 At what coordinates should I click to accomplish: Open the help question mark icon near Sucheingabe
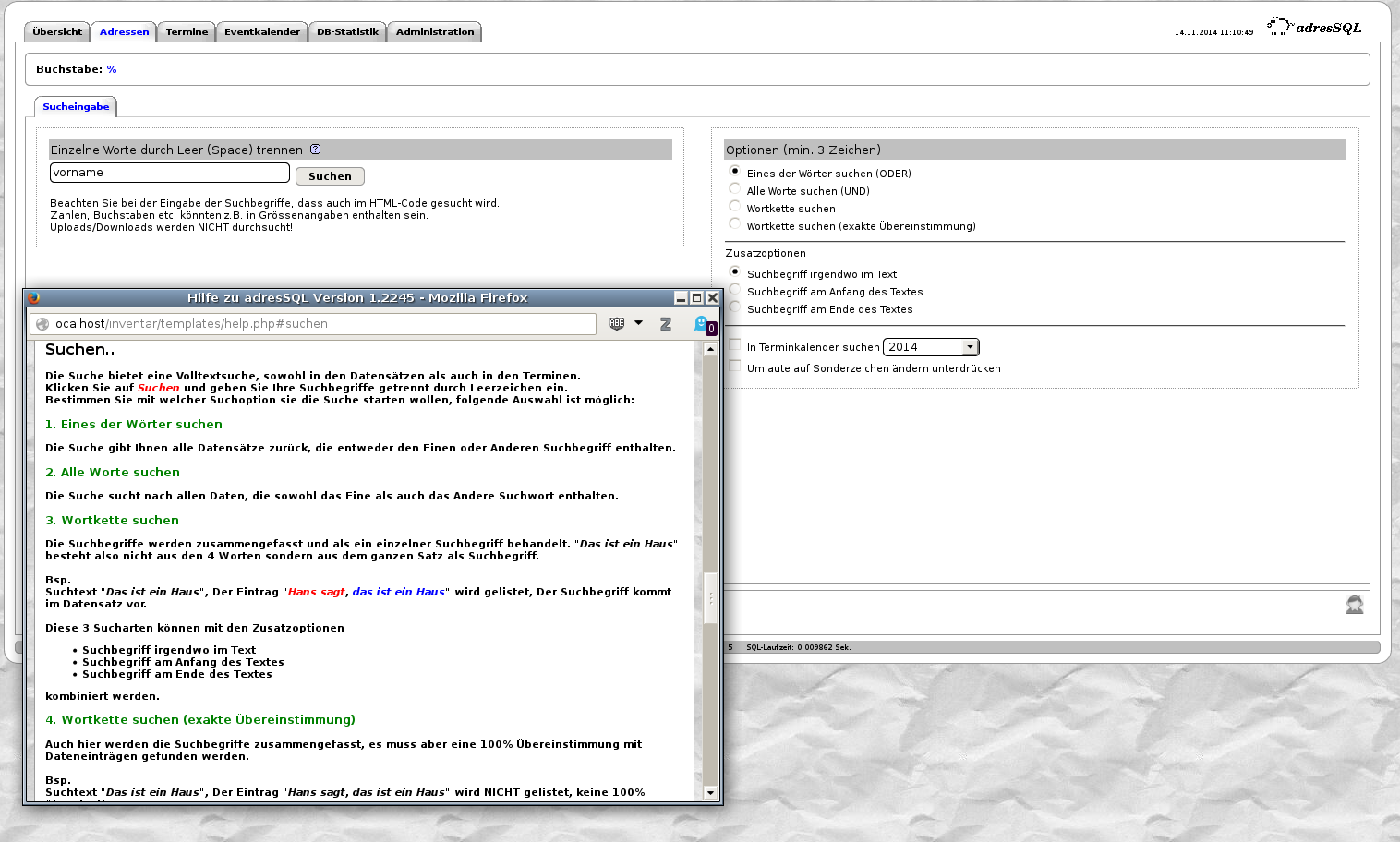coord(315,149)
